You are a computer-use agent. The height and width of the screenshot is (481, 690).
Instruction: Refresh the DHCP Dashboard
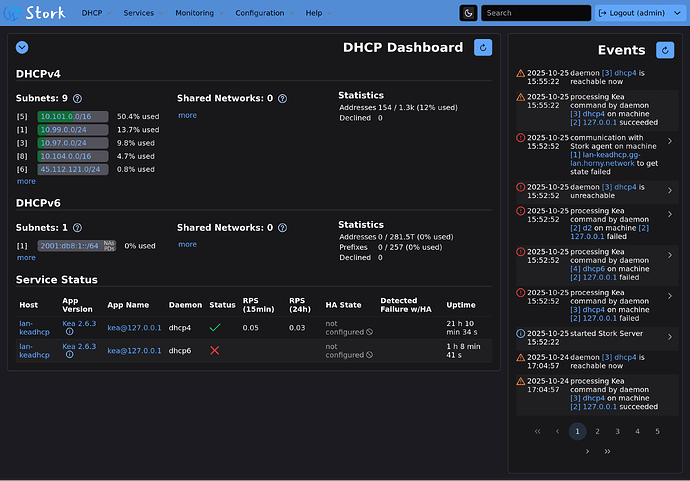(483, 48)
